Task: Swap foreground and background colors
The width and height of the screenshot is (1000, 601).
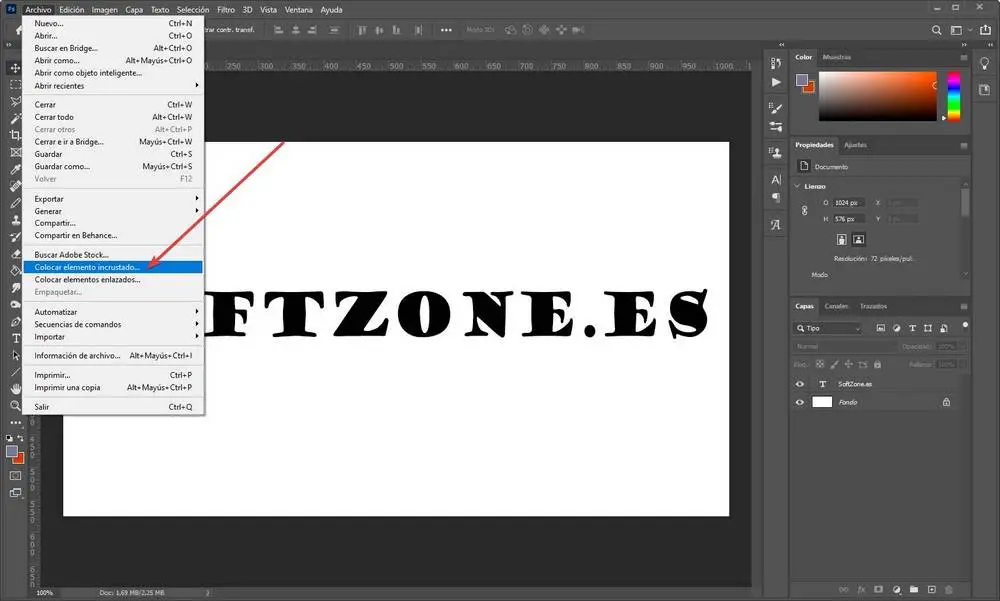Action: (20, 438)
